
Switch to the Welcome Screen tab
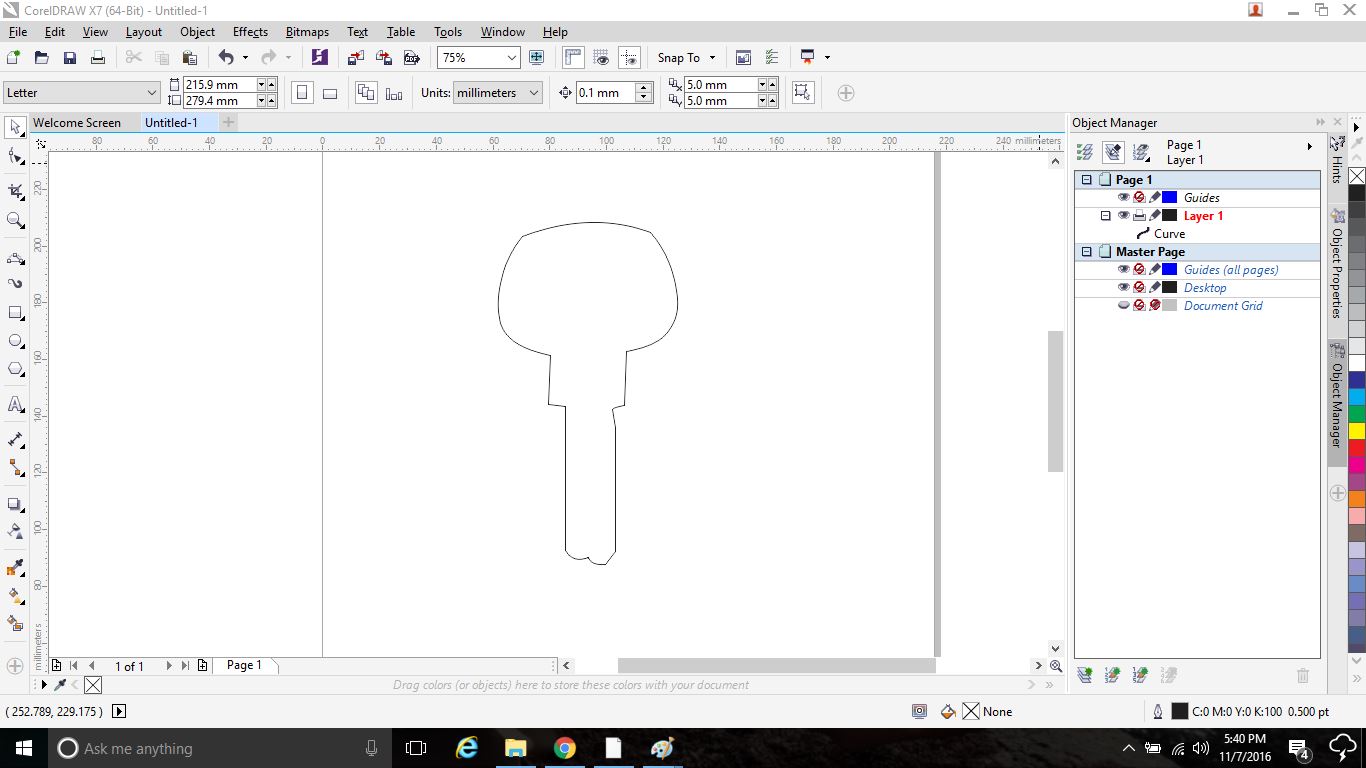pos(77,123)
